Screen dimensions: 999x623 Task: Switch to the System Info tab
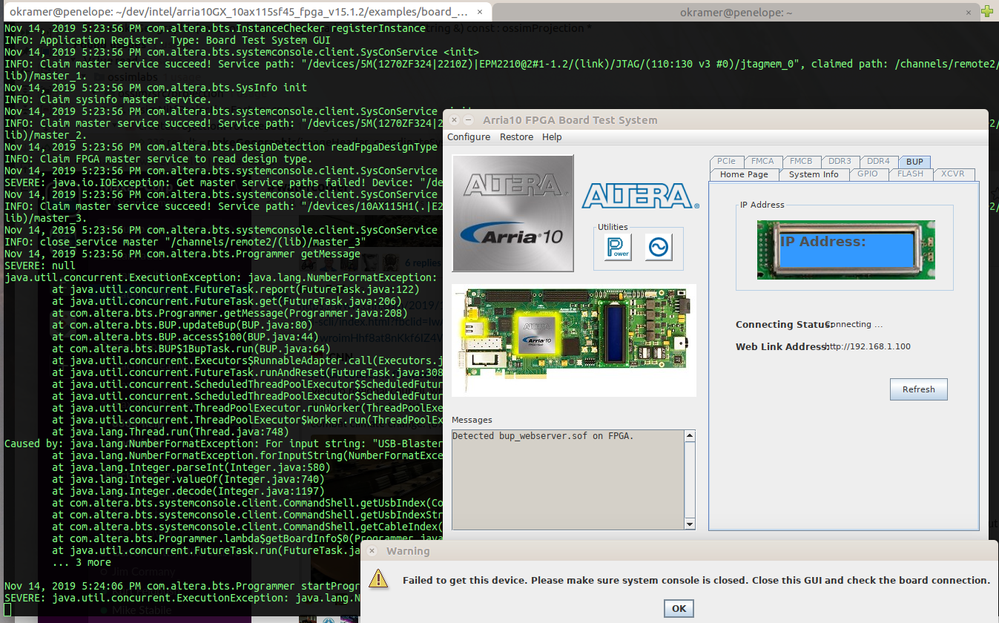812,174
